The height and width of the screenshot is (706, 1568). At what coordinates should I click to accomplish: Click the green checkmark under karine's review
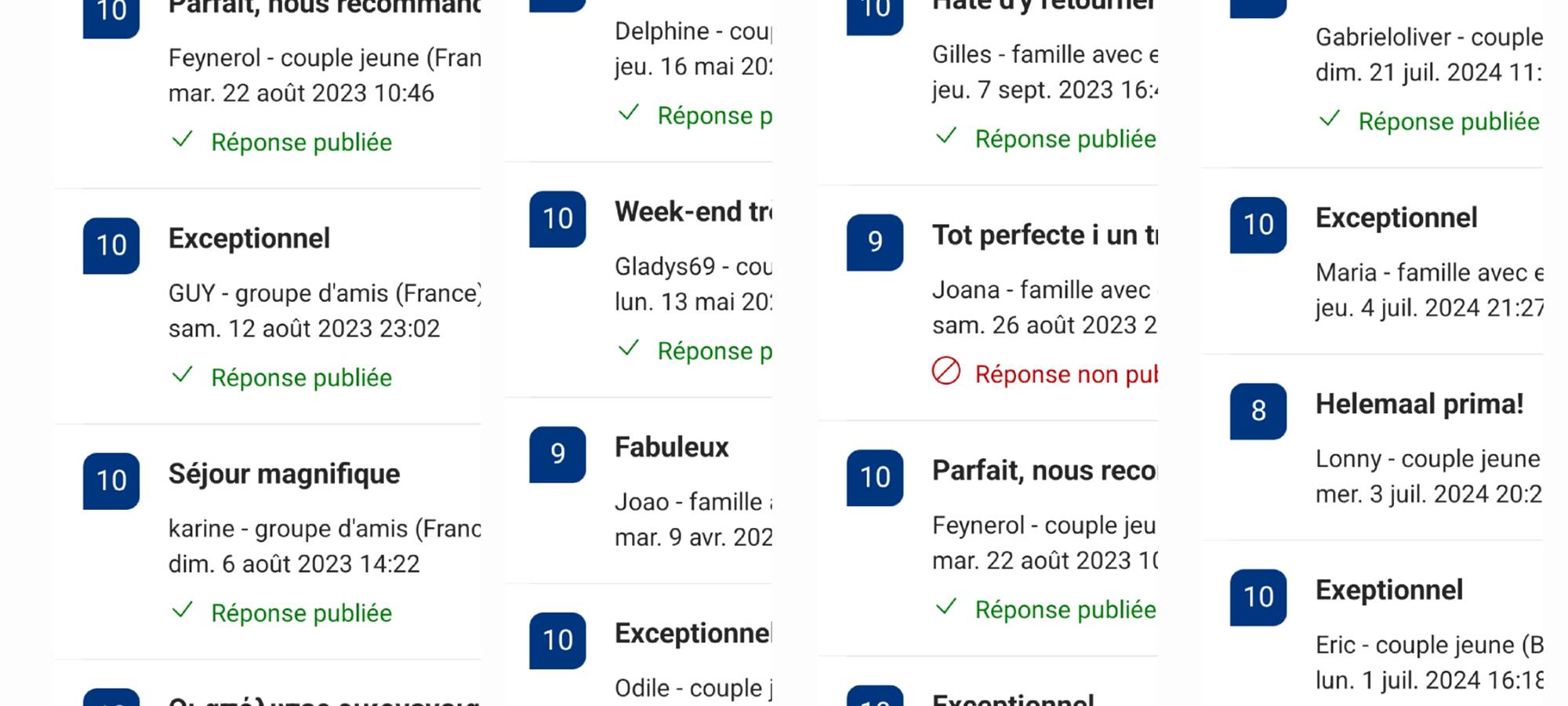click(x=183, y=610)
